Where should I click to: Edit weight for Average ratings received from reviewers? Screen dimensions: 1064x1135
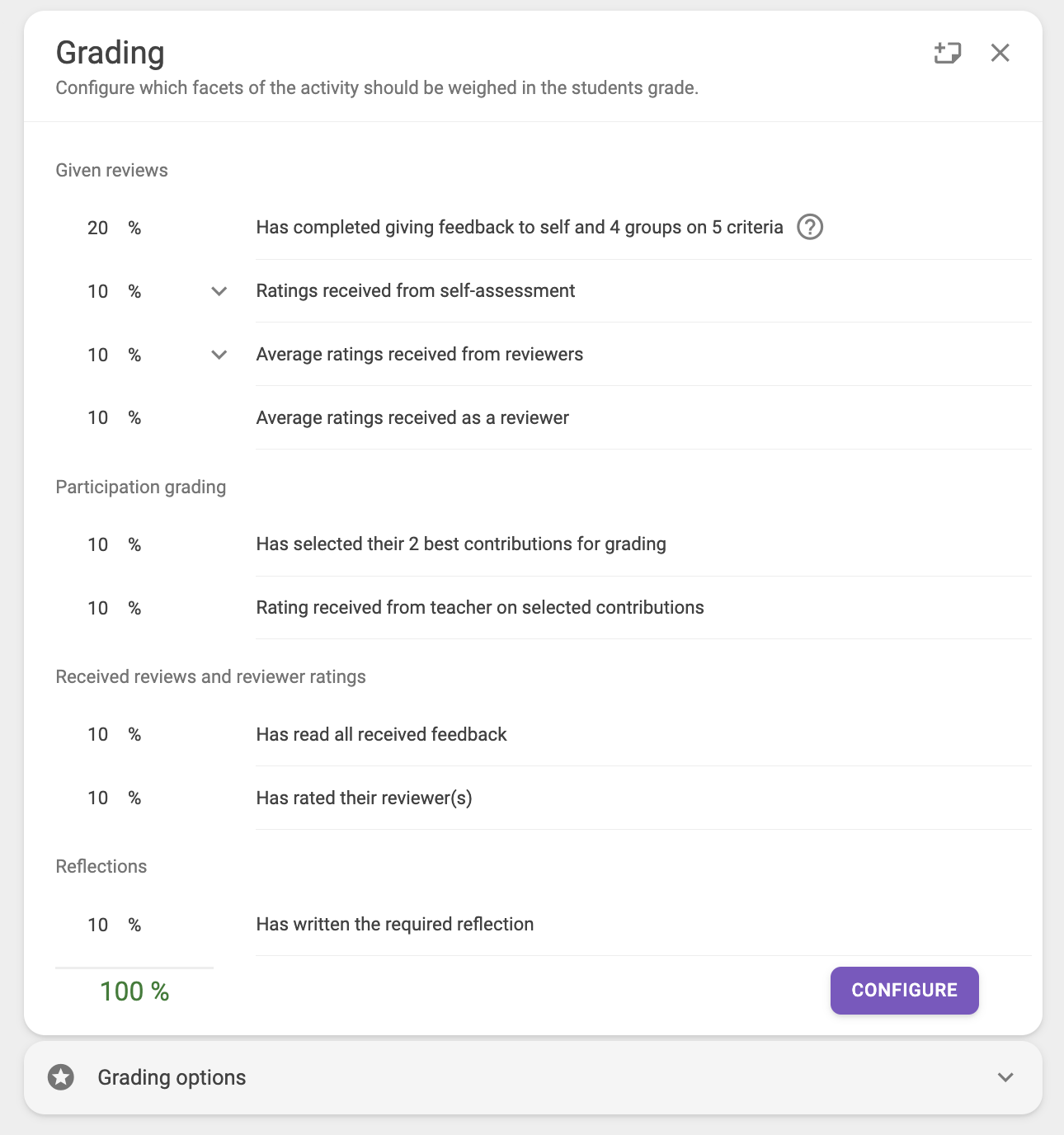tap(98, 355)
